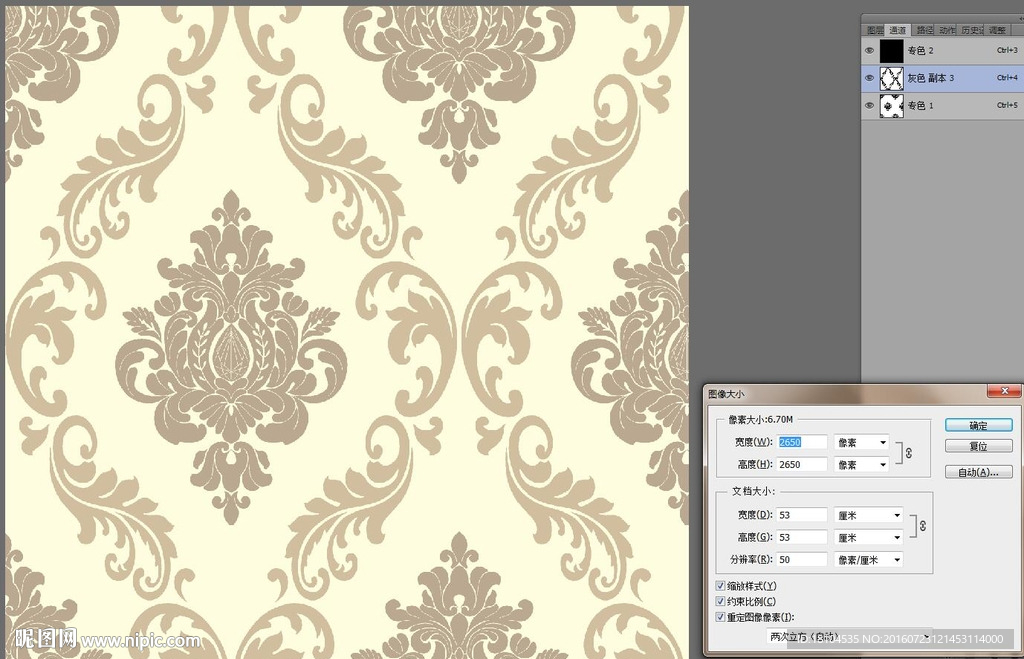This screenshot has height=659, width=1024.
Task: Open the document width 厘米 unit dropdown
Action: click(x=869, y=515)
